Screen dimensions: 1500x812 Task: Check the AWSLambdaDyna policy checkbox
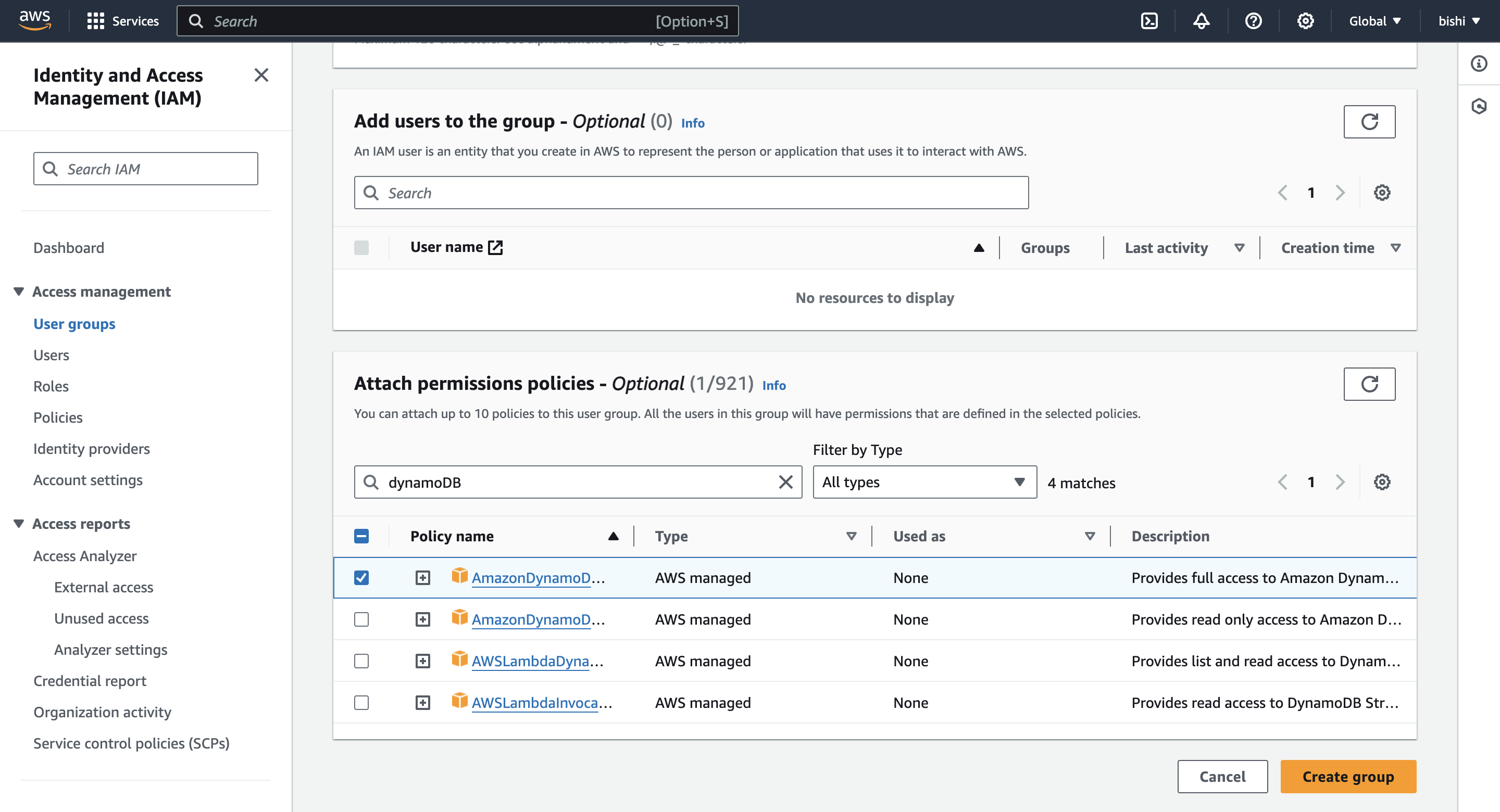click(361, 661)
